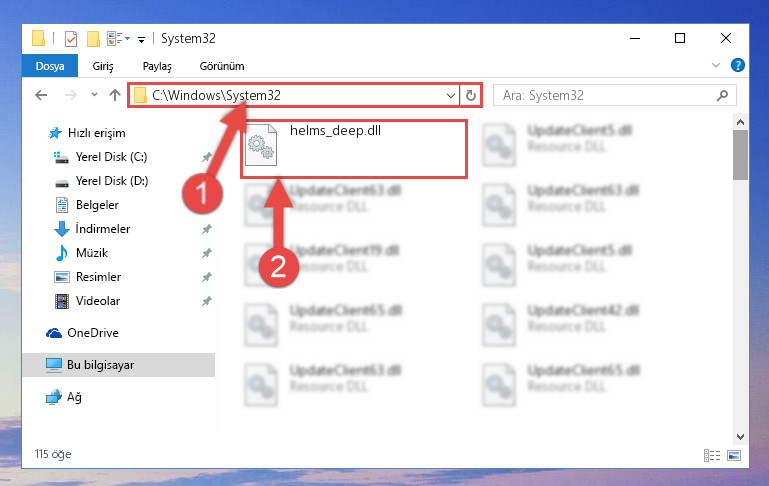Viewport: 769px width, 486px height.
Task: Toggle the pin next to Videolar
Action: (206, 301)
